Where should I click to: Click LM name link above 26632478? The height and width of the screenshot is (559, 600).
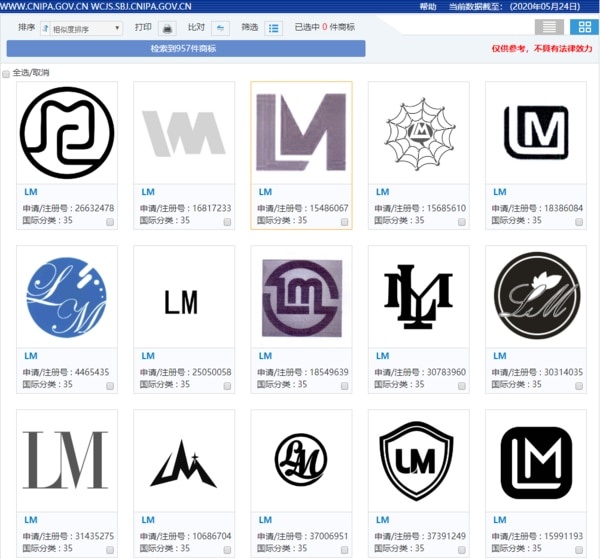[x=31, y=192]
